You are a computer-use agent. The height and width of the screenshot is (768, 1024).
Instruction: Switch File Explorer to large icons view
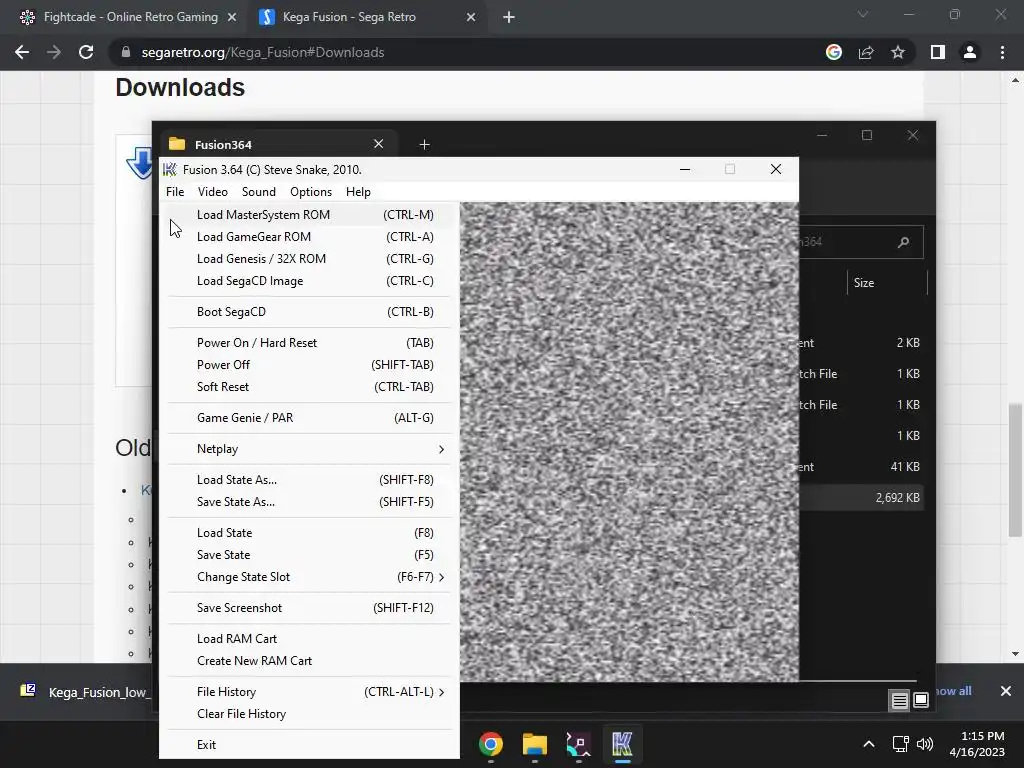click(x=921, y=700)
